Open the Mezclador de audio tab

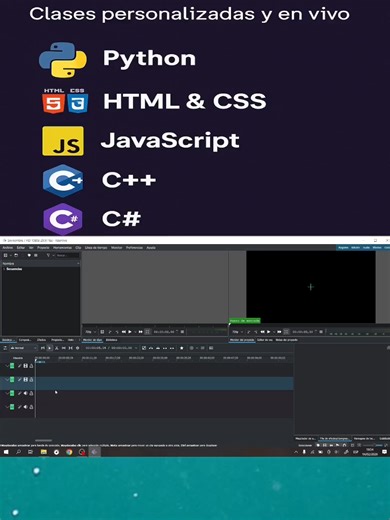305,438
